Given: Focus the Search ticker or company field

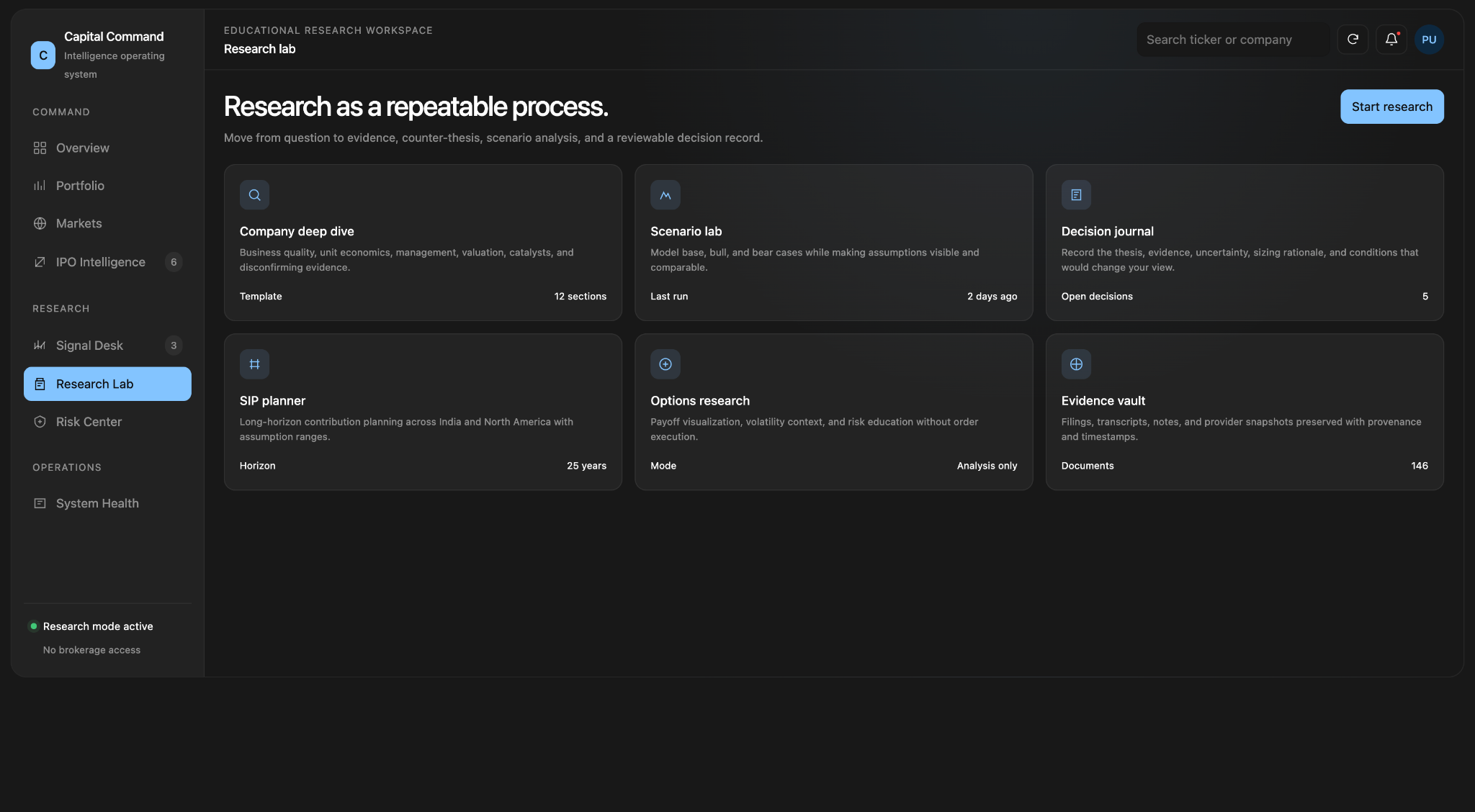Looking at the screenshot, I should (x=1232, y=40).
